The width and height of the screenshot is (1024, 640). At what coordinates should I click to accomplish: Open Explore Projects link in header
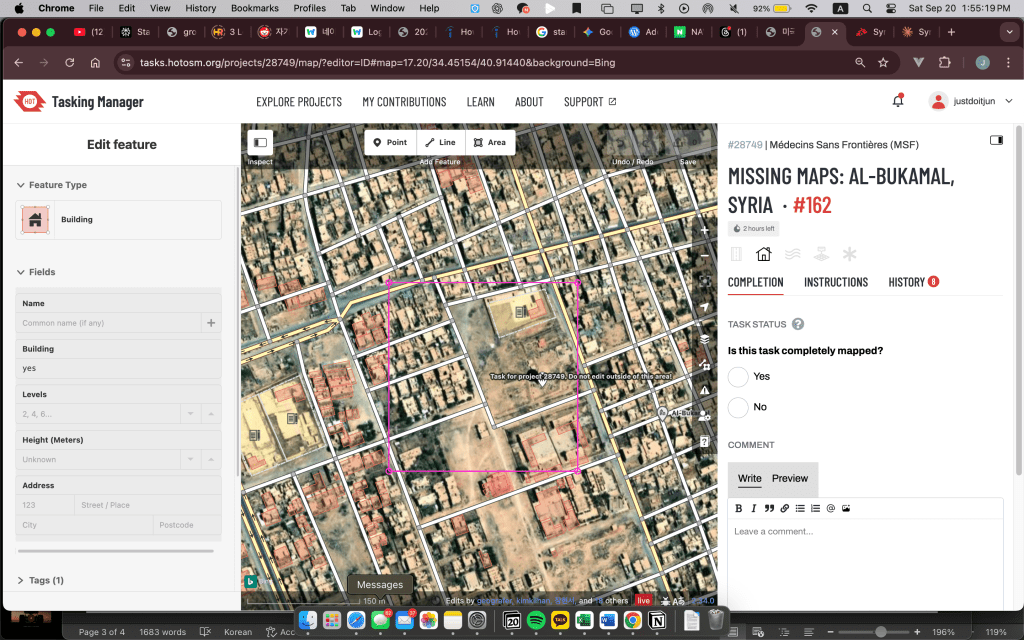pos(299,102)
